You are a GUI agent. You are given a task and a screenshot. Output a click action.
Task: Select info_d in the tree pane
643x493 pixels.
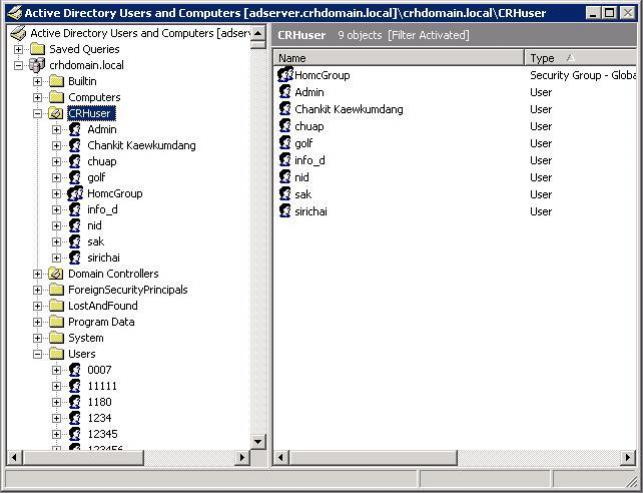tap(103, 210)
